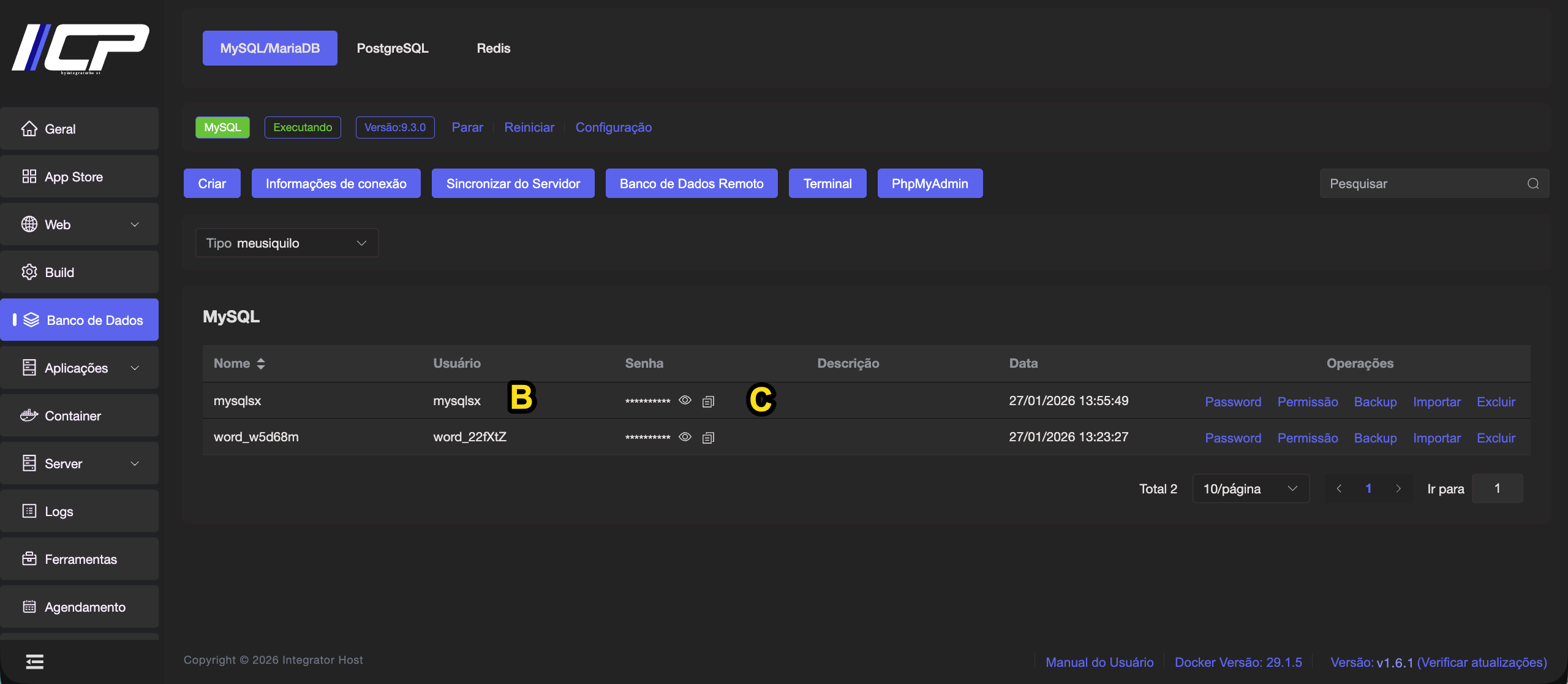Click the copy password icon for mysqlsx
The height and width of the screenshot is (684, 1568).
[708, 401]
